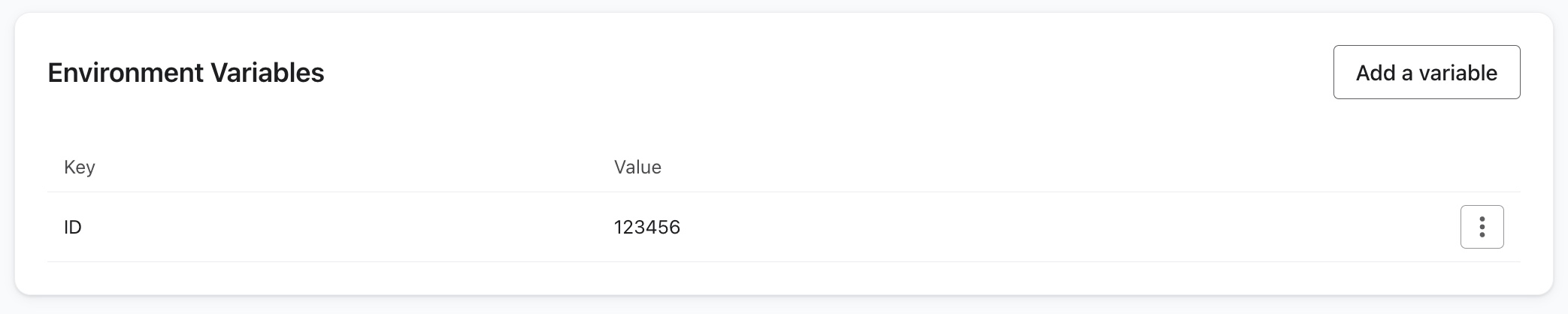This screenshot has height=314, width=1568.
Task: Add a new environment variable
Action: click(x=1426, y=72)
